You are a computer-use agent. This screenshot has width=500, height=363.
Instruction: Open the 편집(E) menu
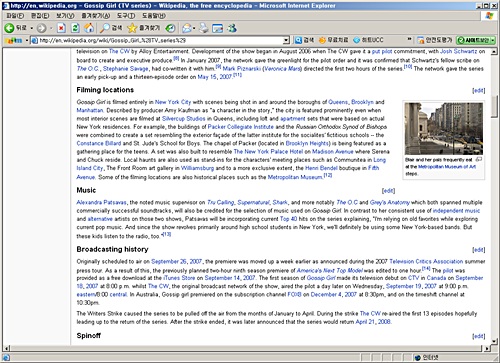[40, 16]
